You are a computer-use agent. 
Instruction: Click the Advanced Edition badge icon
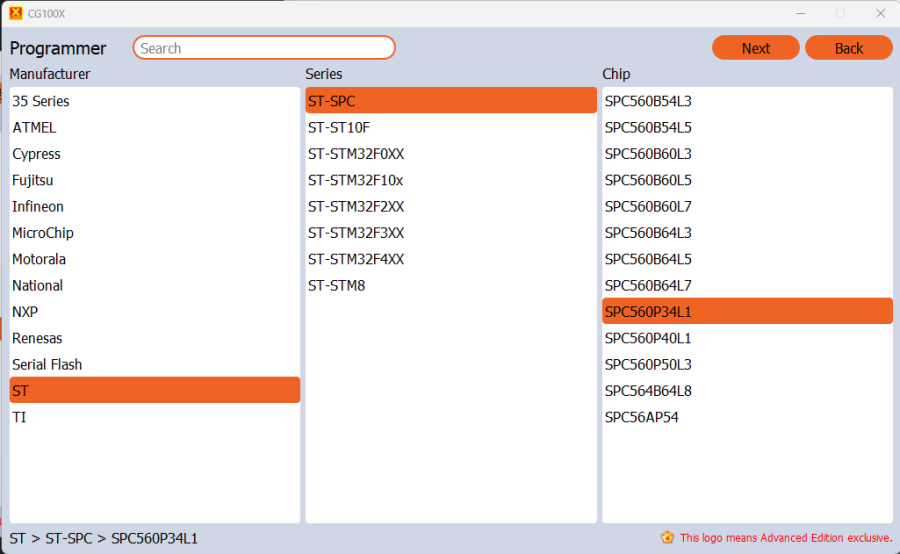(667, 537)
